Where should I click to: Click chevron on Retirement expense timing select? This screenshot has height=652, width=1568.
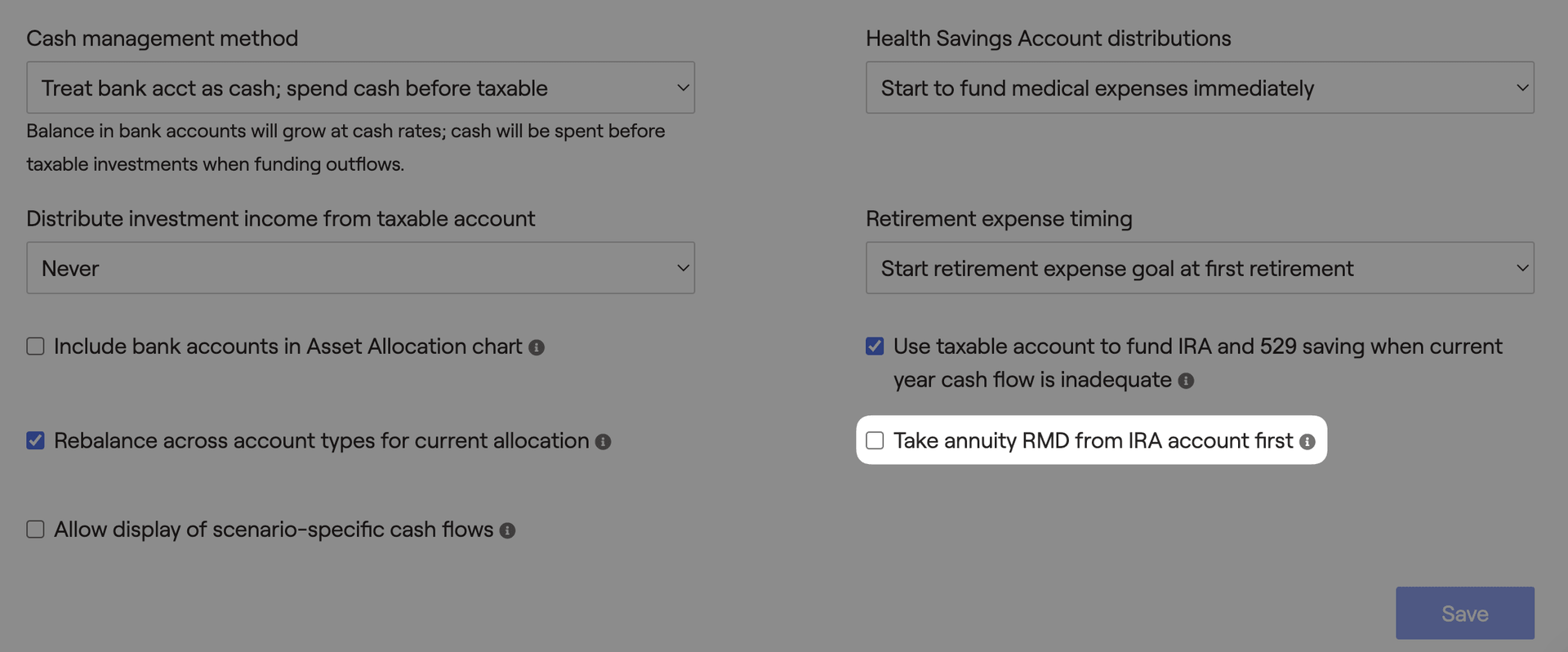pyautogui.click(x=1522, y=268)
